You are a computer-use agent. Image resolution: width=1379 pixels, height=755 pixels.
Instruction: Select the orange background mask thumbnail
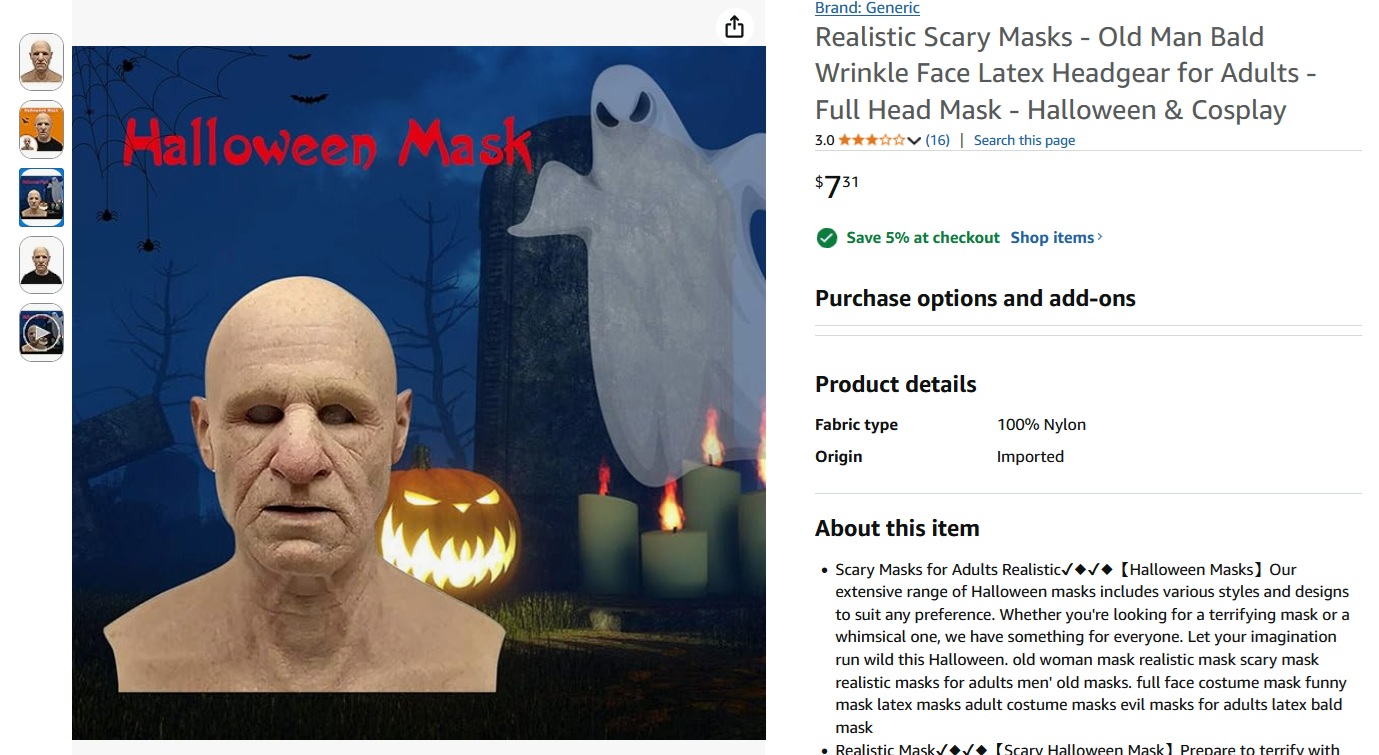pos(42,129)
